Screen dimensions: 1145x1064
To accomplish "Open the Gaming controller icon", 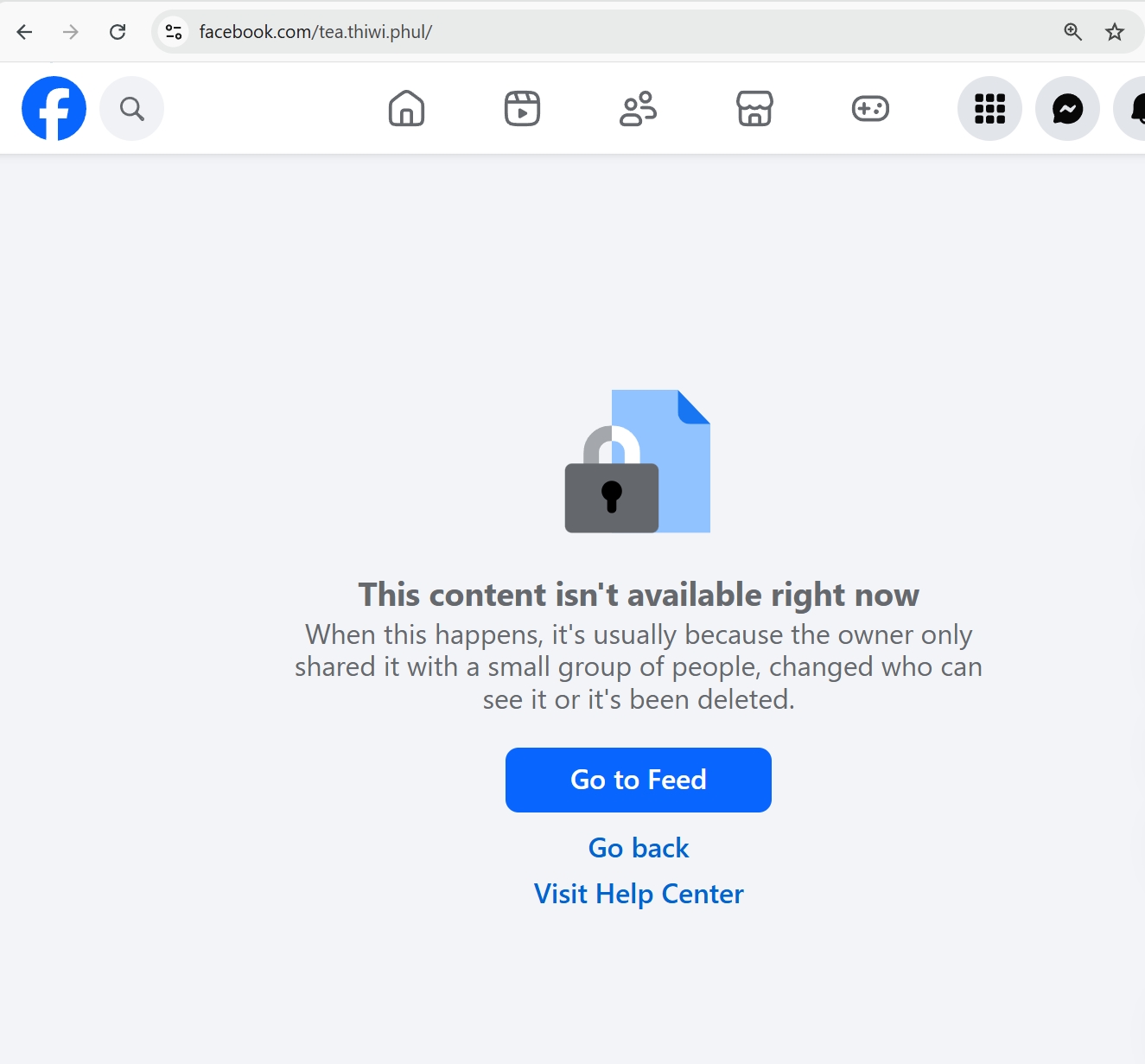I will click(870, 109).
